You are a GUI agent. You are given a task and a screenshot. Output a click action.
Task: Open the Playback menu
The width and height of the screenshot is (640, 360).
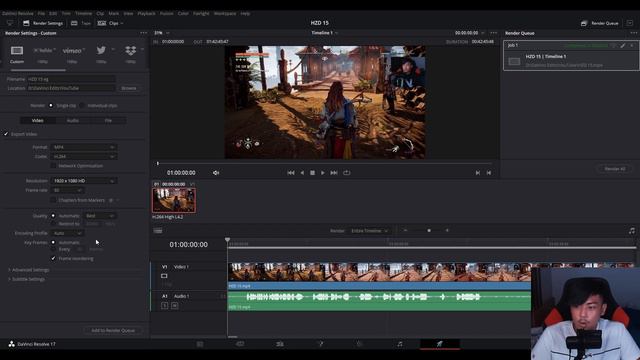146,13
